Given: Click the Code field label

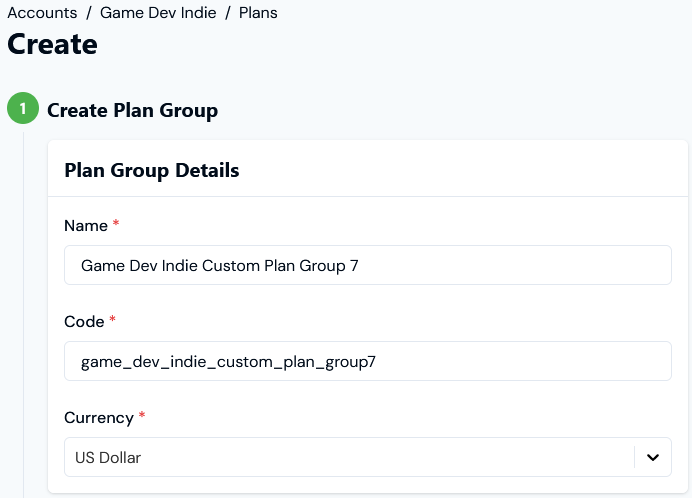Looking at the screenshot, I should 84,321.
